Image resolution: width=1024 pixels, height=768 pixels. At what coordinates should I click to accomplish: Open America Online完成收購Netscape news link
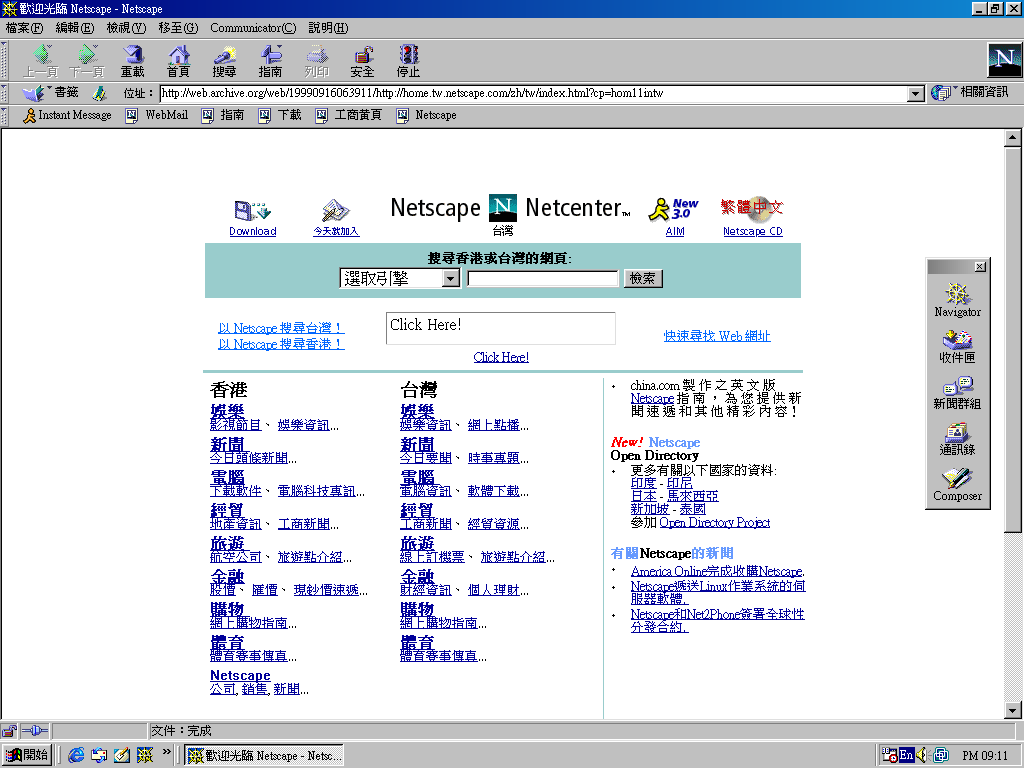click(x=717, y=571)
